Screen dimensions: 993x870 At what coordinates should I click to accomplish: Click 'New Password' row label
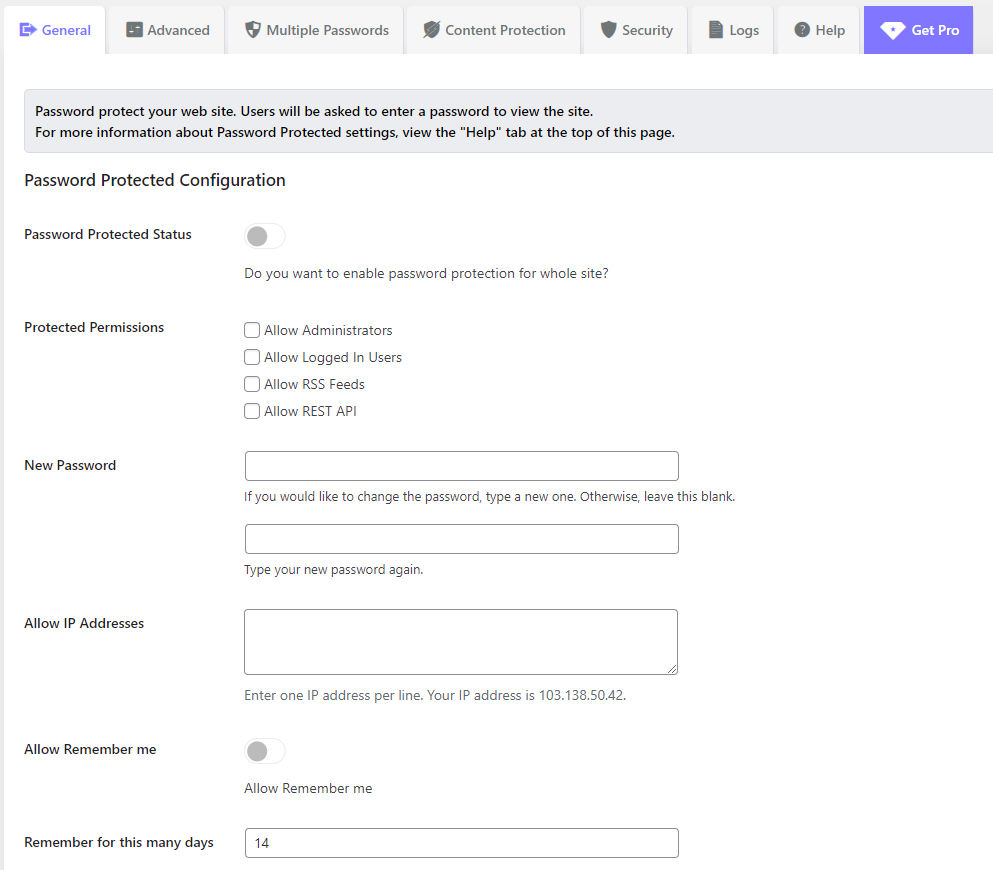[70, 465]
